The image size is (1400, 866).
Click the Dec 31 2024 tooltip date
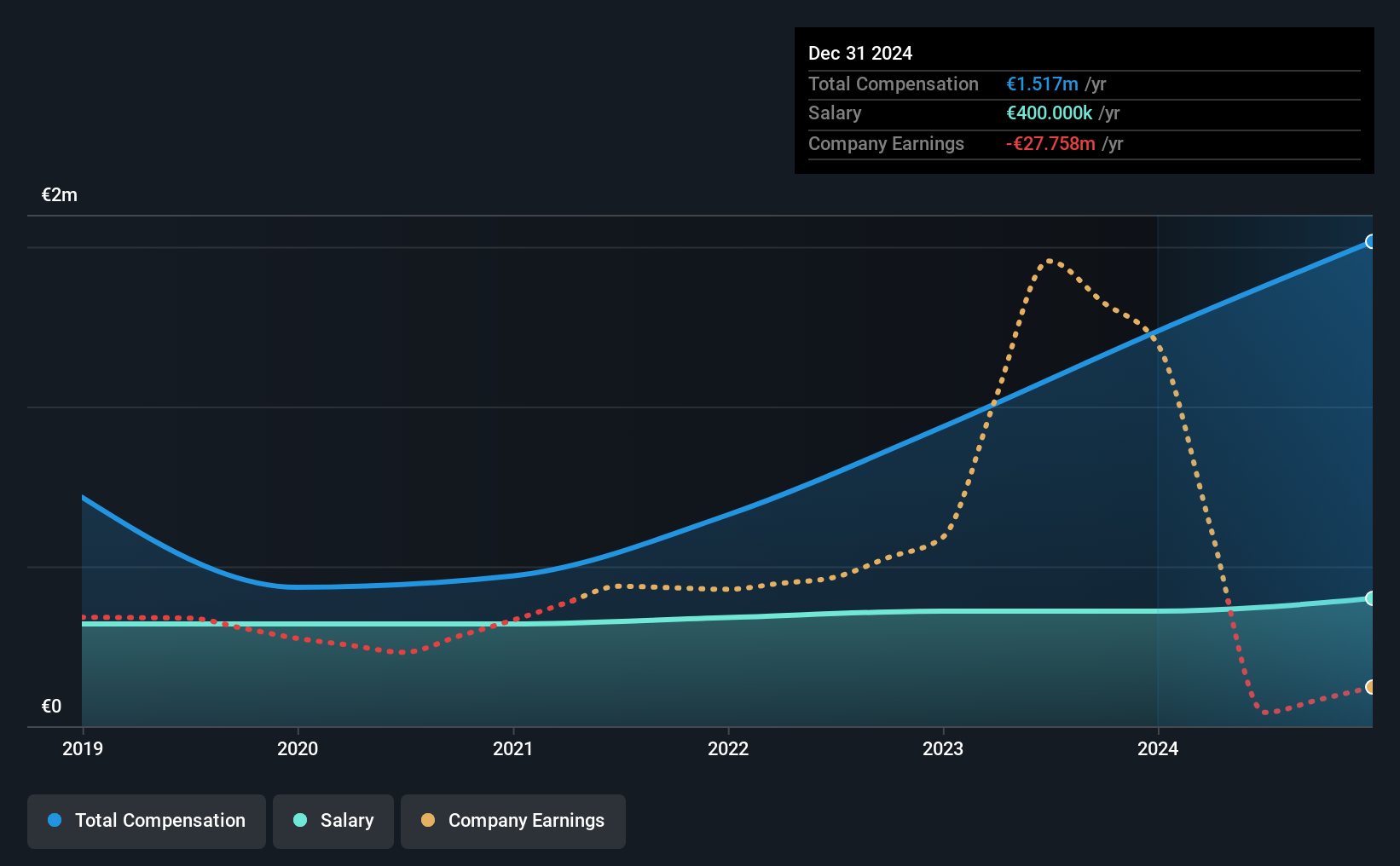coord(860,53)
